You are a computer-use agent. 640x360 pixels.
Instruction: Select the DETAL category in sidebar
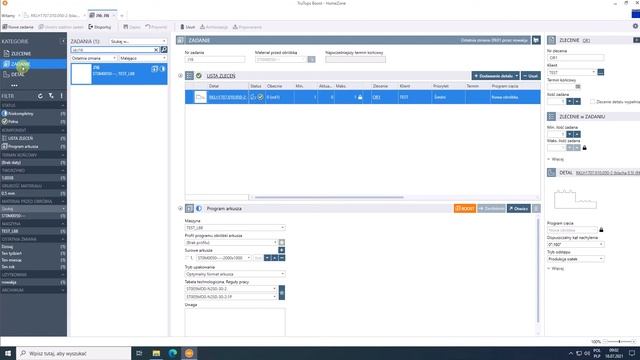point(33,75)
